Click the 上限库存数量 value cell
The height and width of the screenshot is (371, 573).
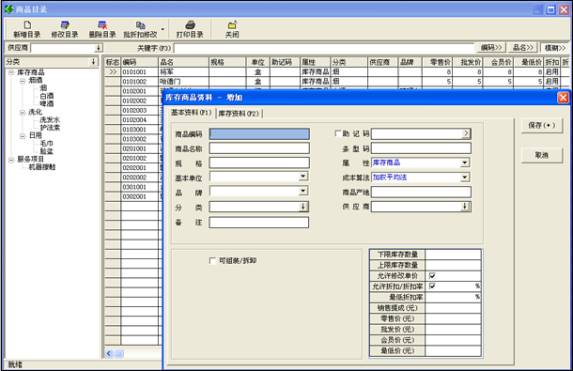tap(453, 265)
